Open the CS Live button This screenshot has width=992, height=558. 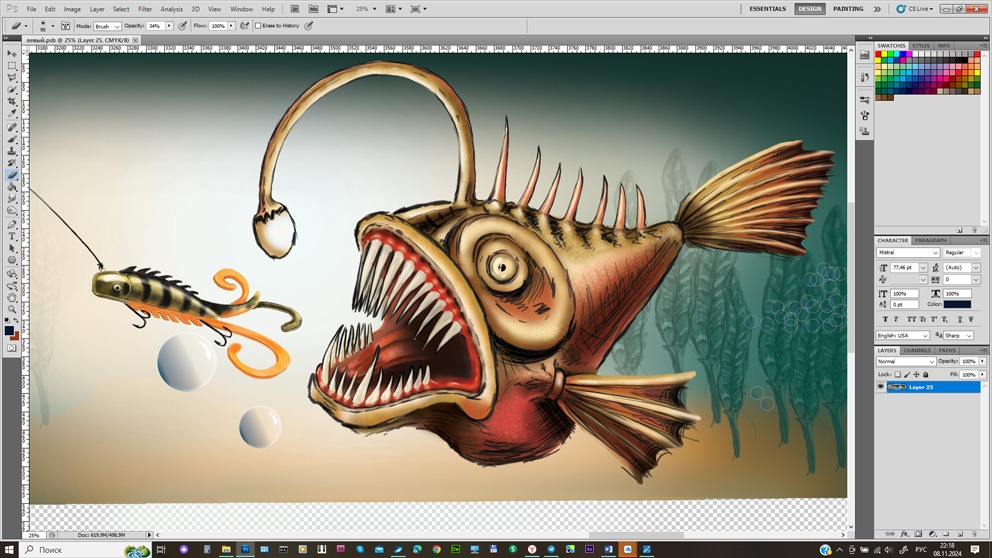pos(914,9)
